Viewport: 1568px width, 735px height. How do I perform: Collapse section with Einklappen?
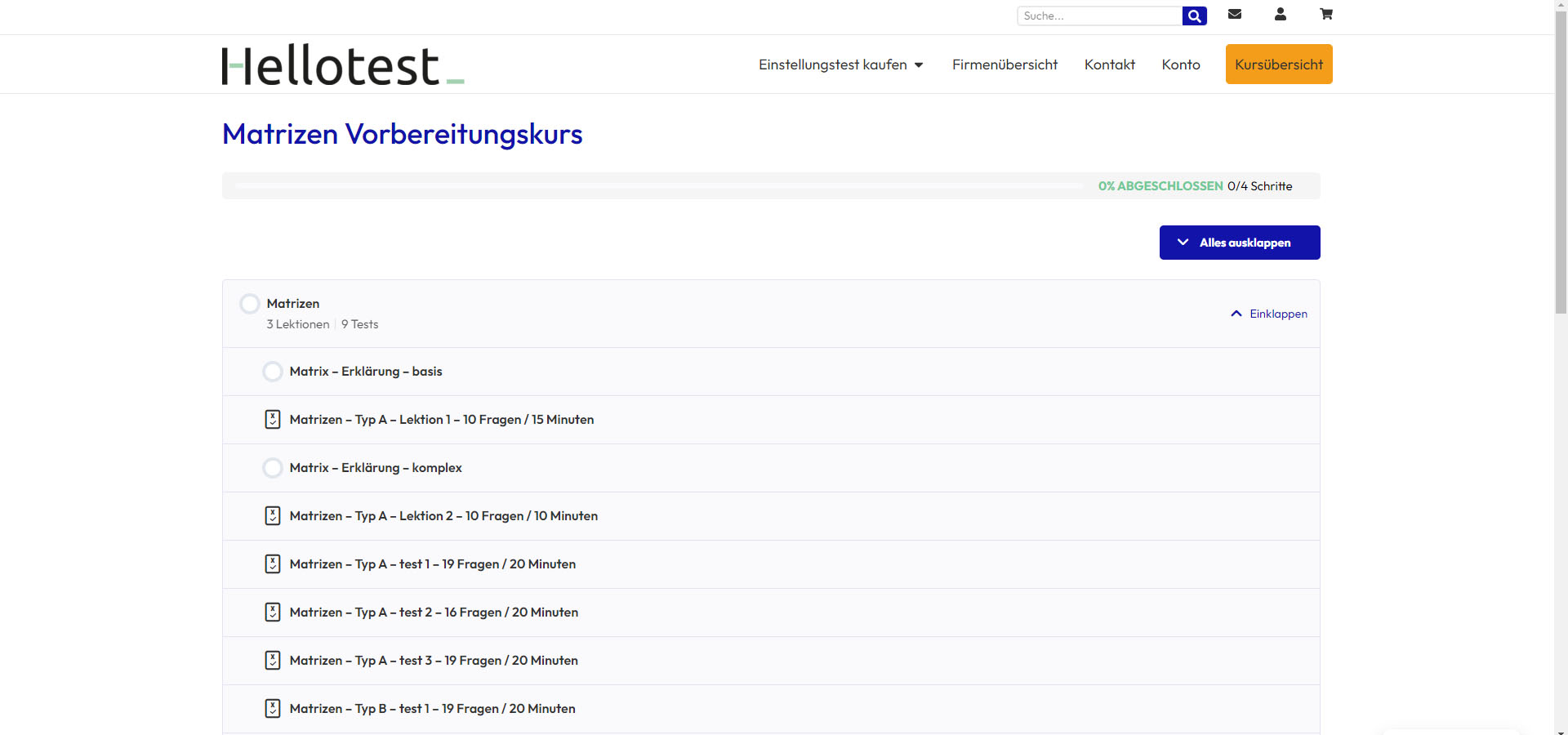pyautogui.click(x=1269, y=314)
